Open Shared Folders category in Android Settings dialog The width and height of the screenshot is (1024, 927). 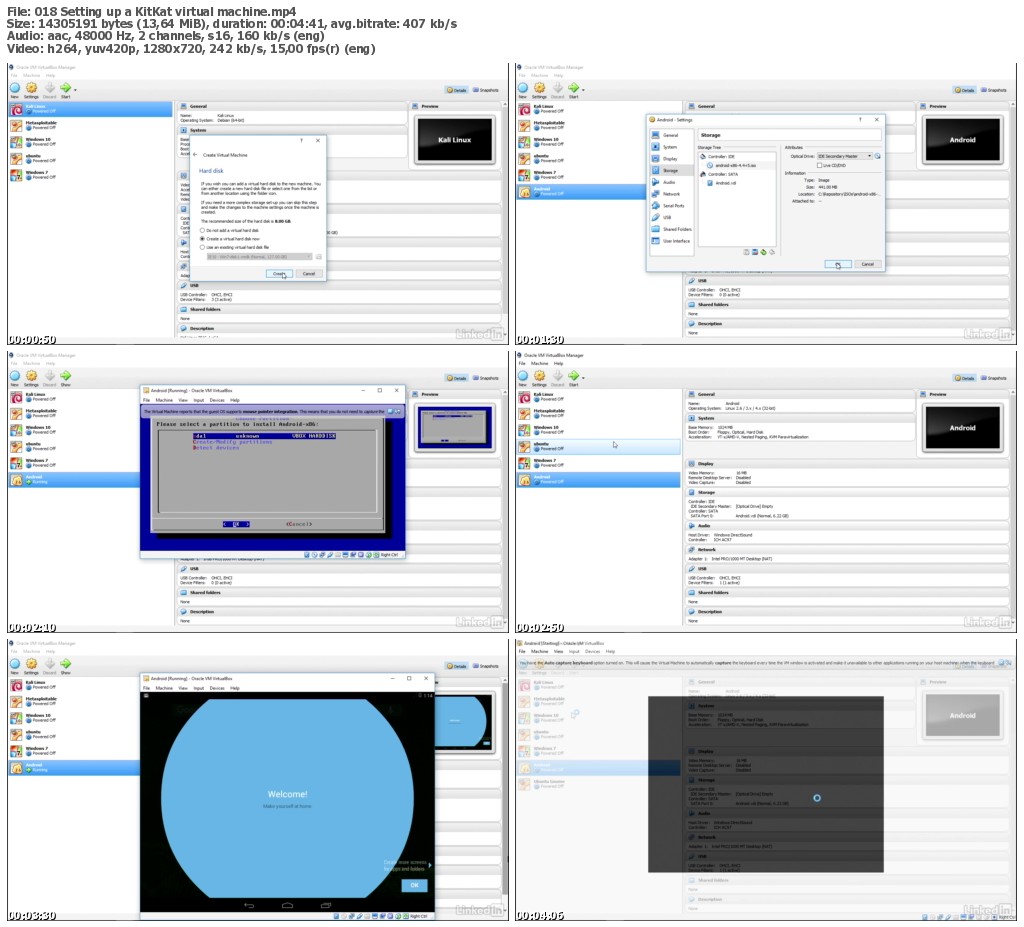click(671, 229)
